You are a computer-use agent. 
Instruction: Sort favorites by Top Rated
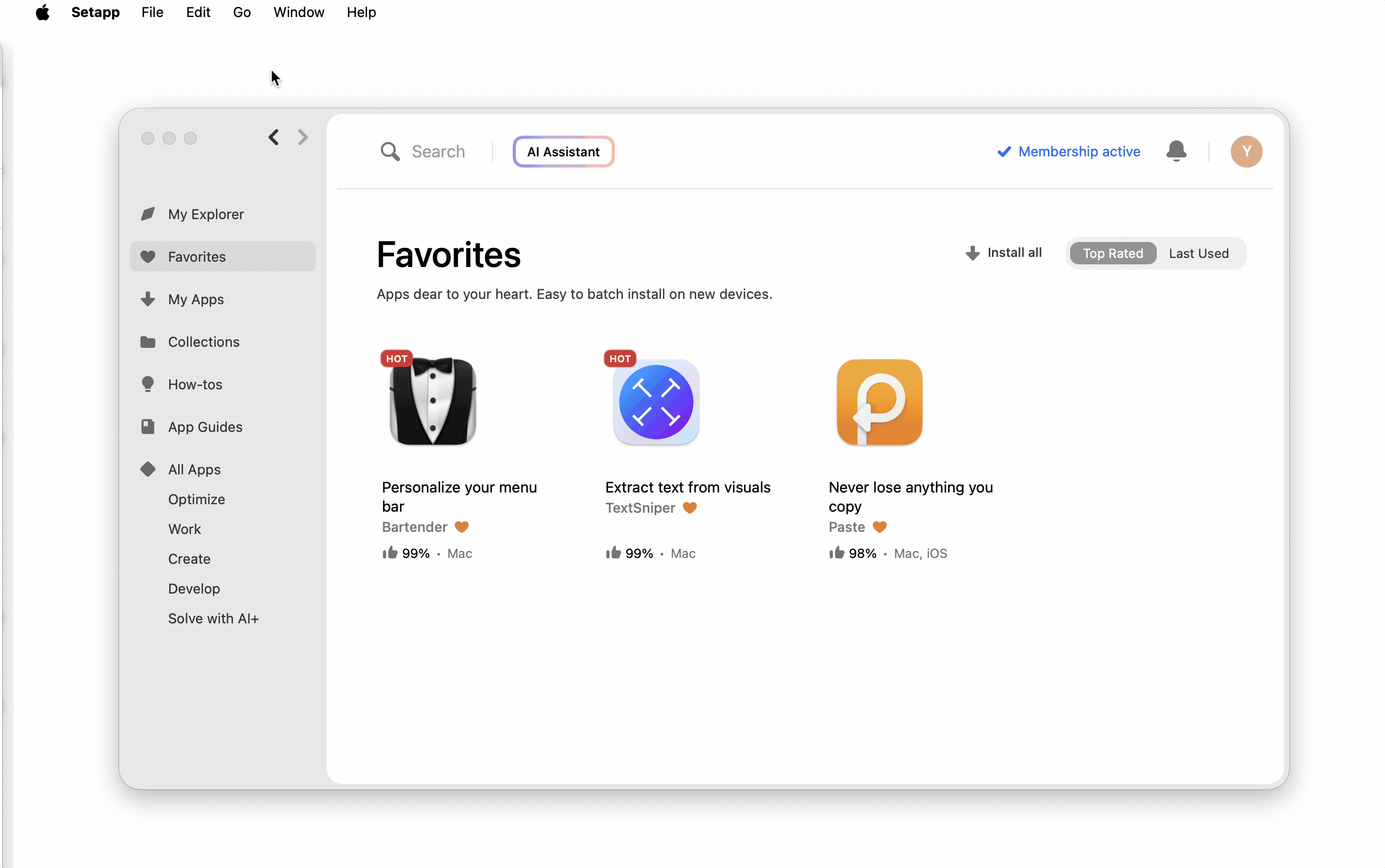(1112, 253)
